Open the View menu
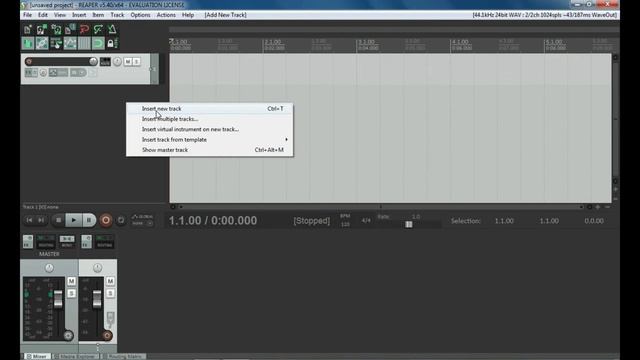640x360 pixels. 60,15
